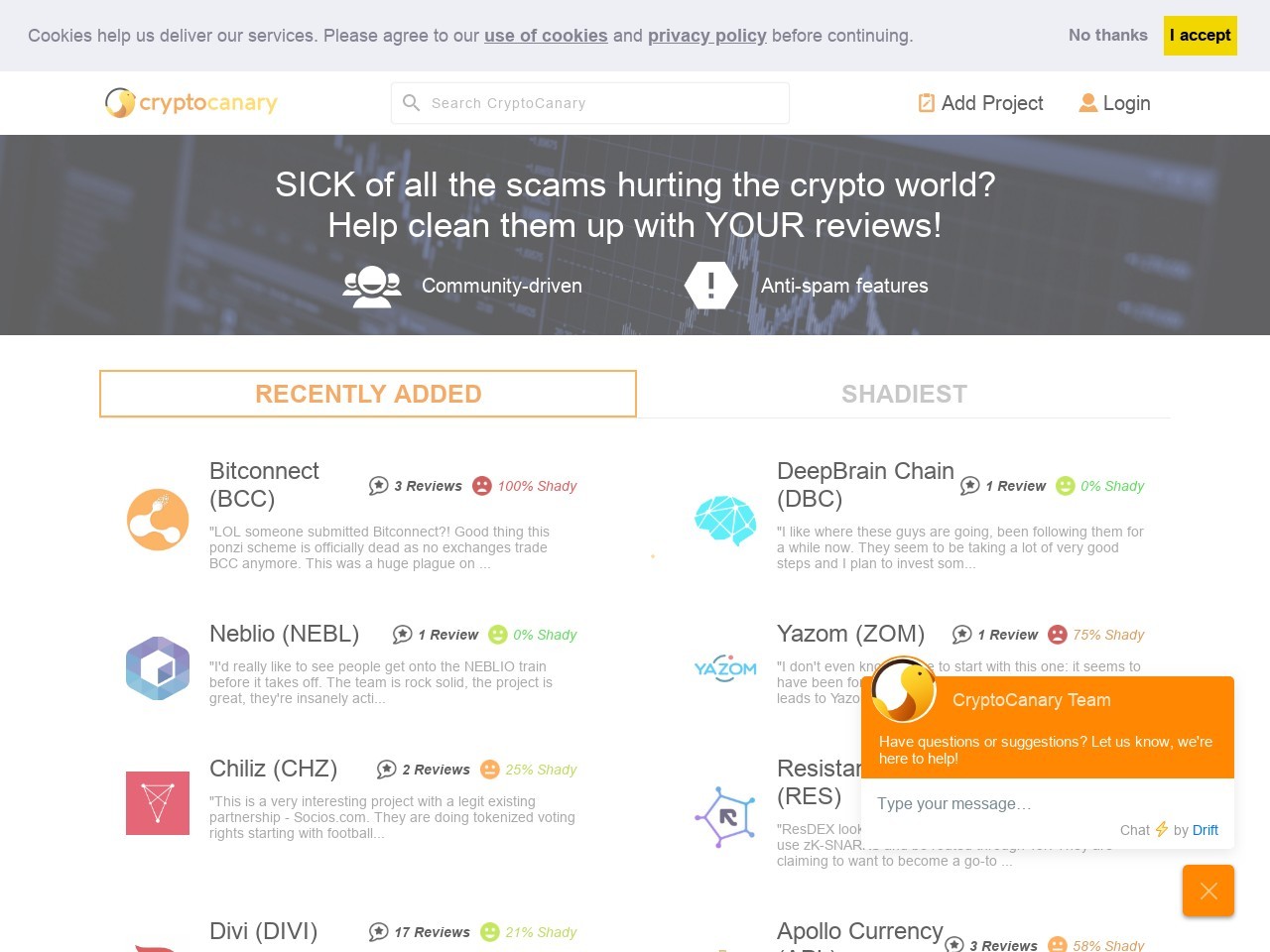Click the CryptoCanary bird logo
Viewport: 1270px width, 952px height.
(118, 102)
